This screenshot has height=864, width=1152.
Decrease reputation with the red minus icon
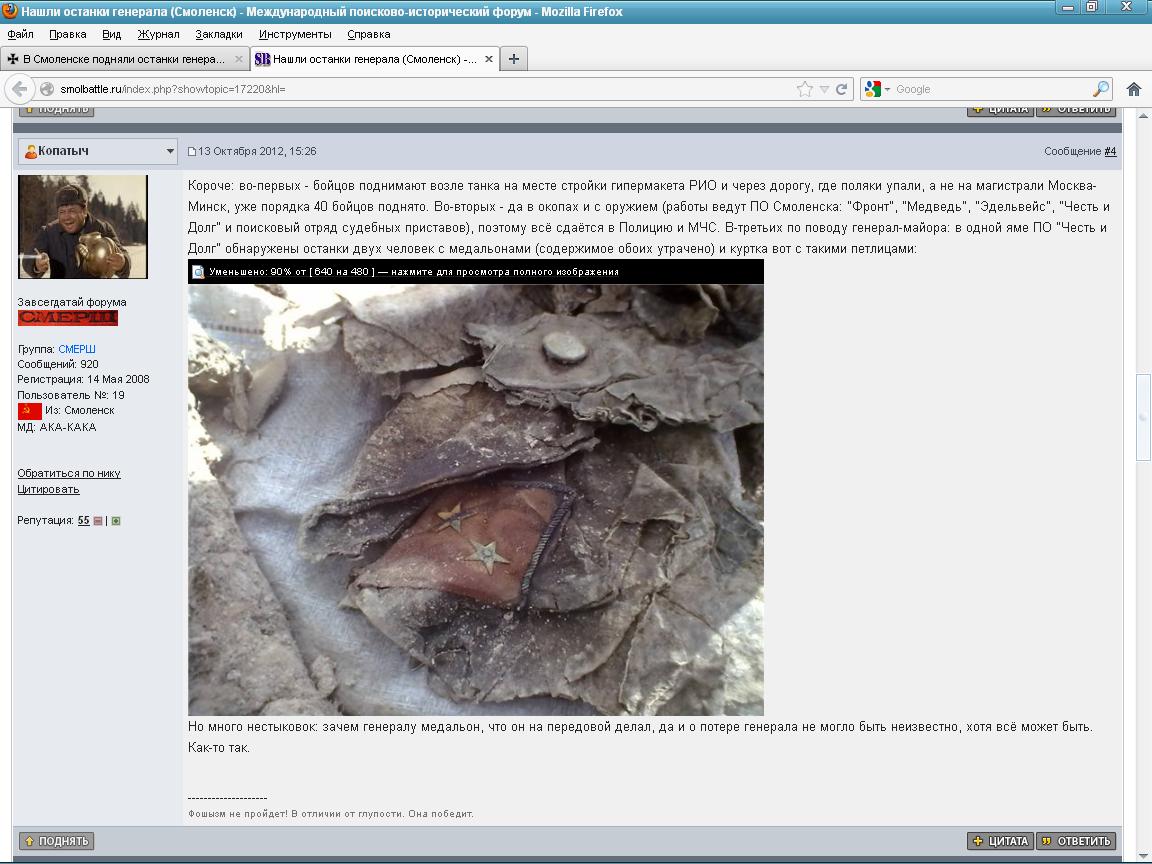click(98, 521)
